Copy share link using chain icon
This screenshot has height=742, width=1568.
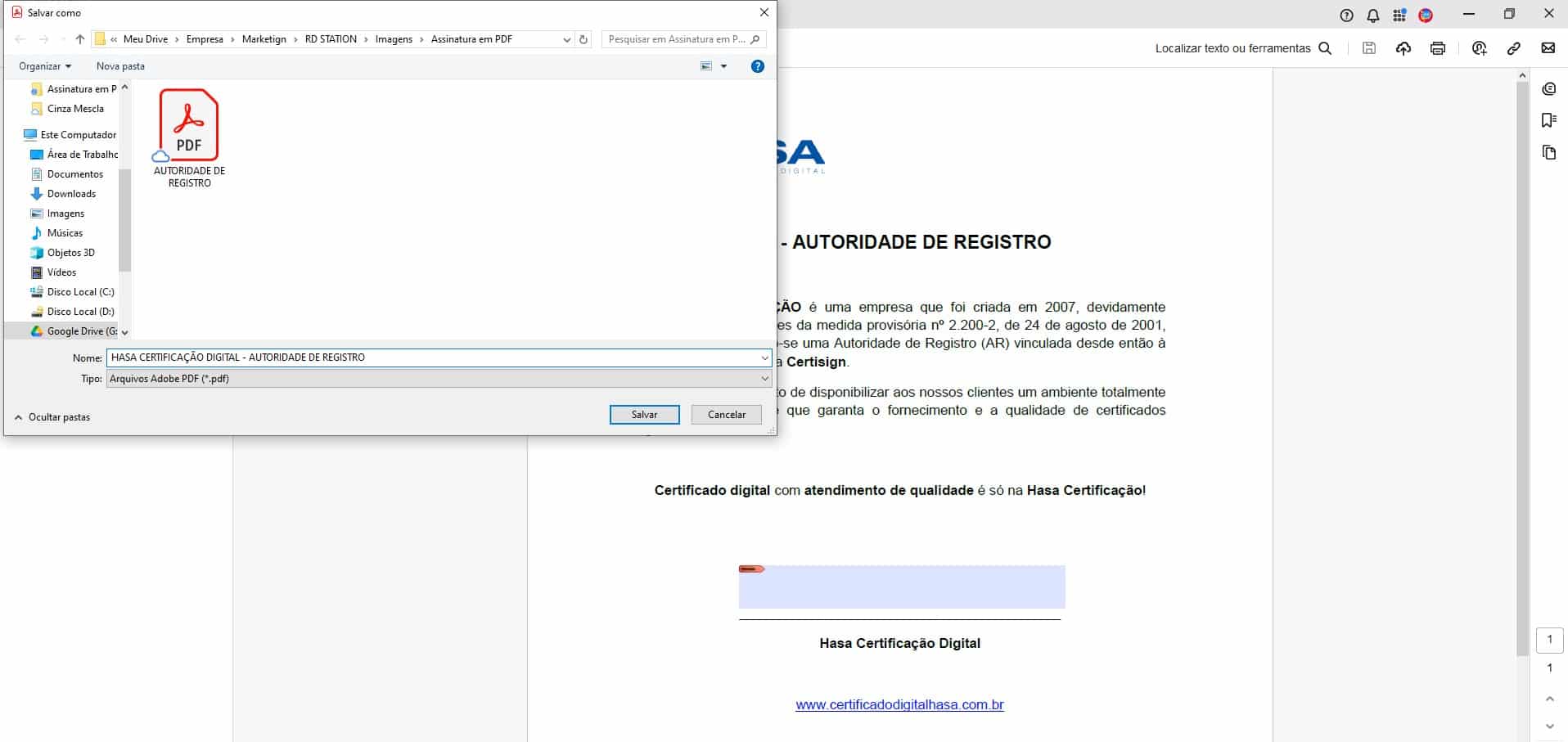[x=1514, y=48]
